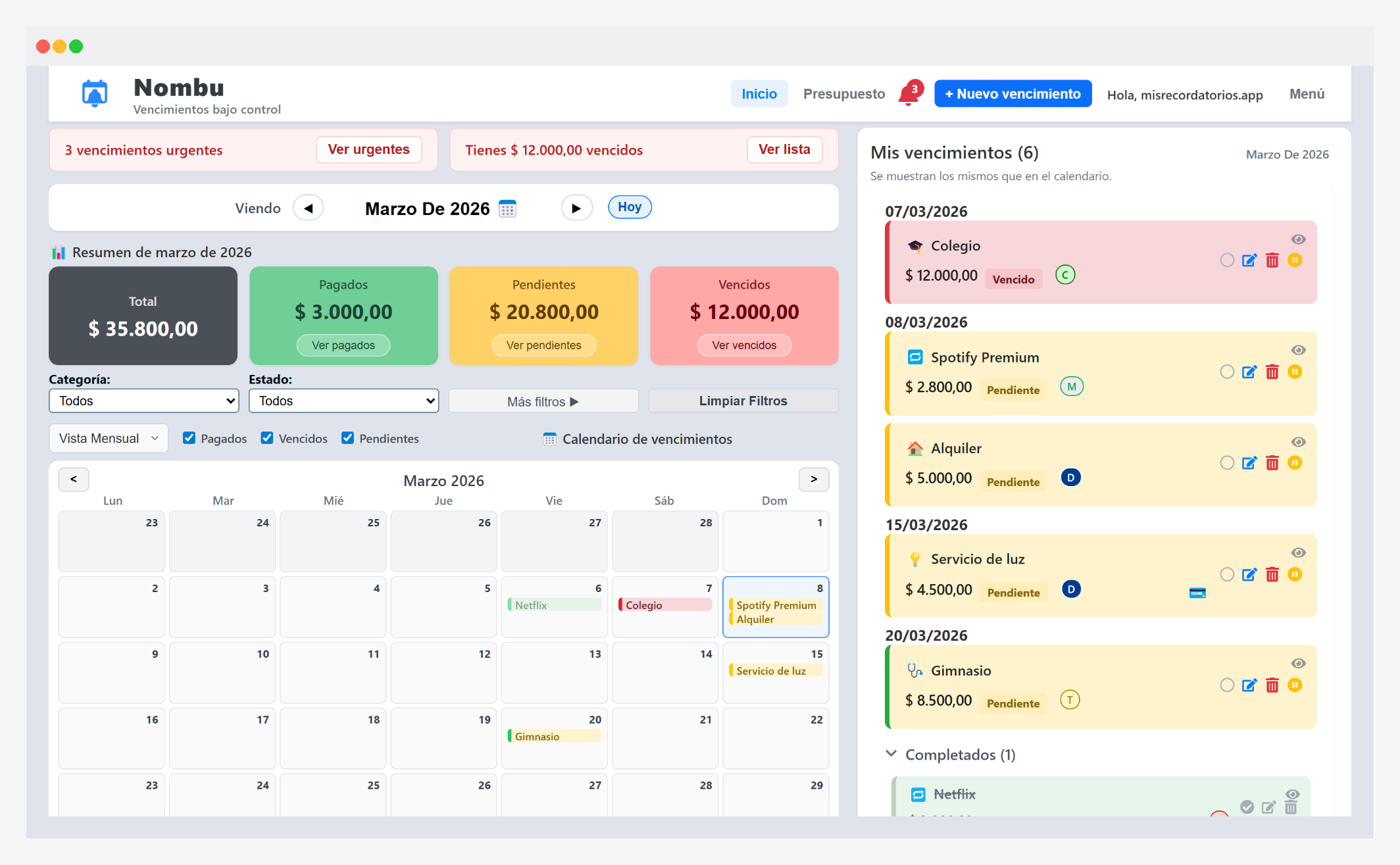Collapse the Completados section
The height and width of the screenshot is (865, 1400).
tap(891, 754)
